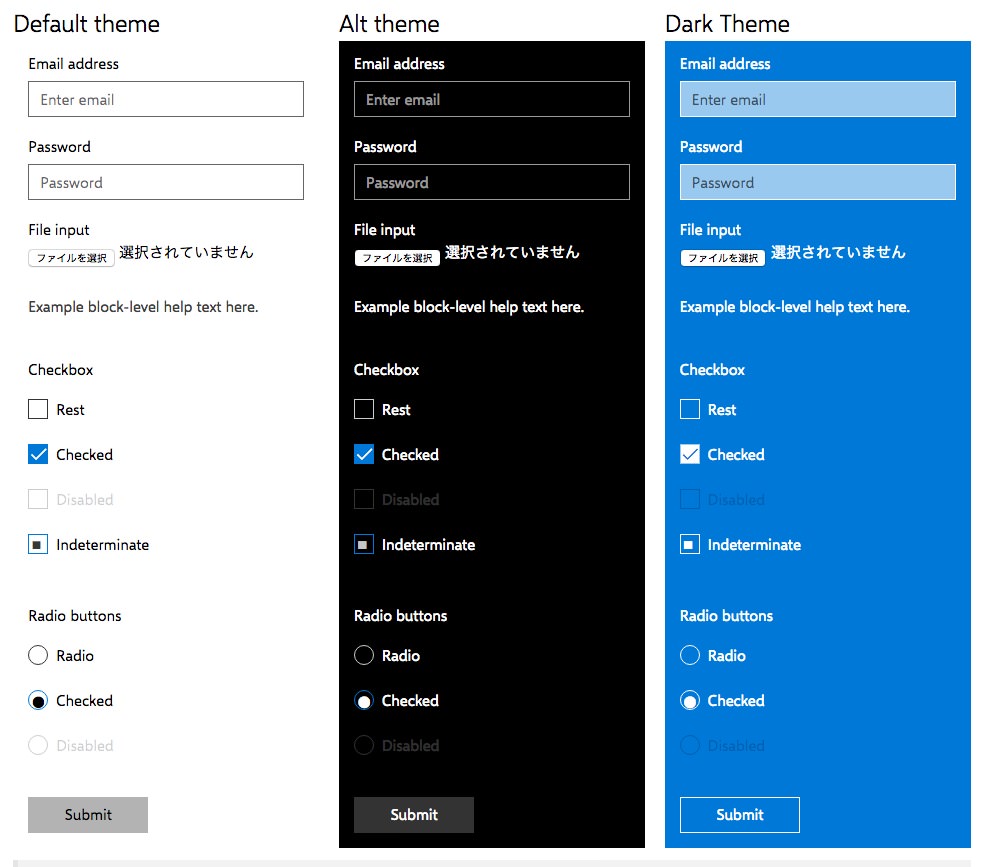Select the Checked radio button in Alt theme
996x867 pixels.
coord(364,701)
